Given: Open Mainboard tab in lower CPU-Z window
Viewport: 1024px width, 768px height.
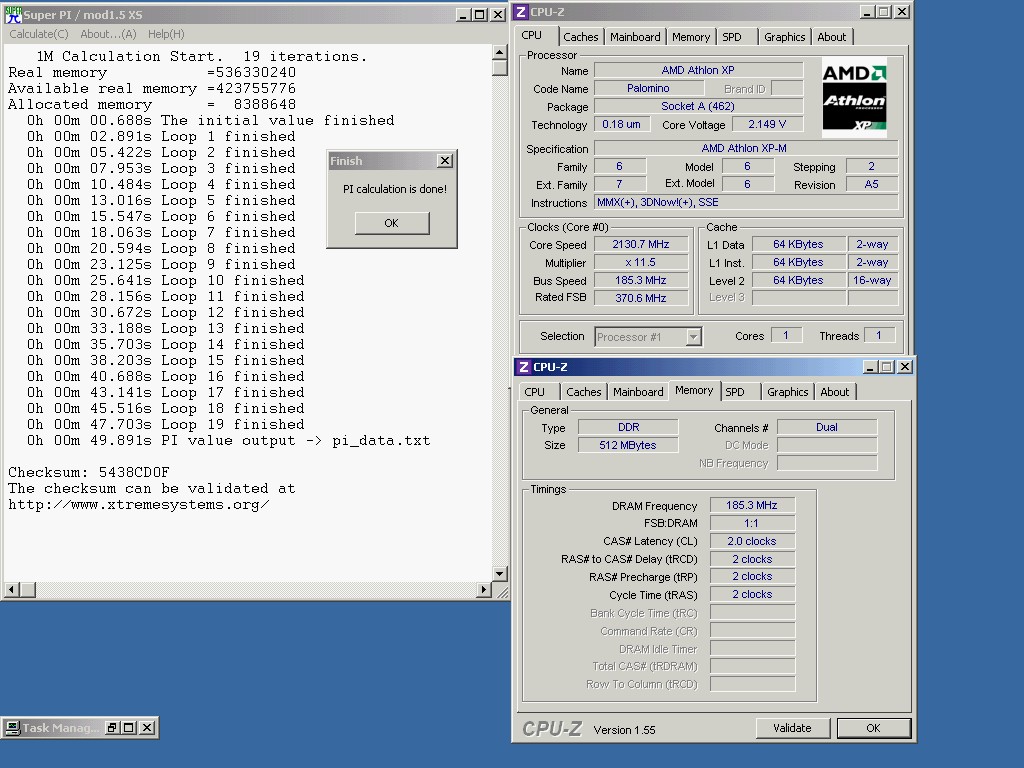Looking at the screenshot, I should point(638,392).
